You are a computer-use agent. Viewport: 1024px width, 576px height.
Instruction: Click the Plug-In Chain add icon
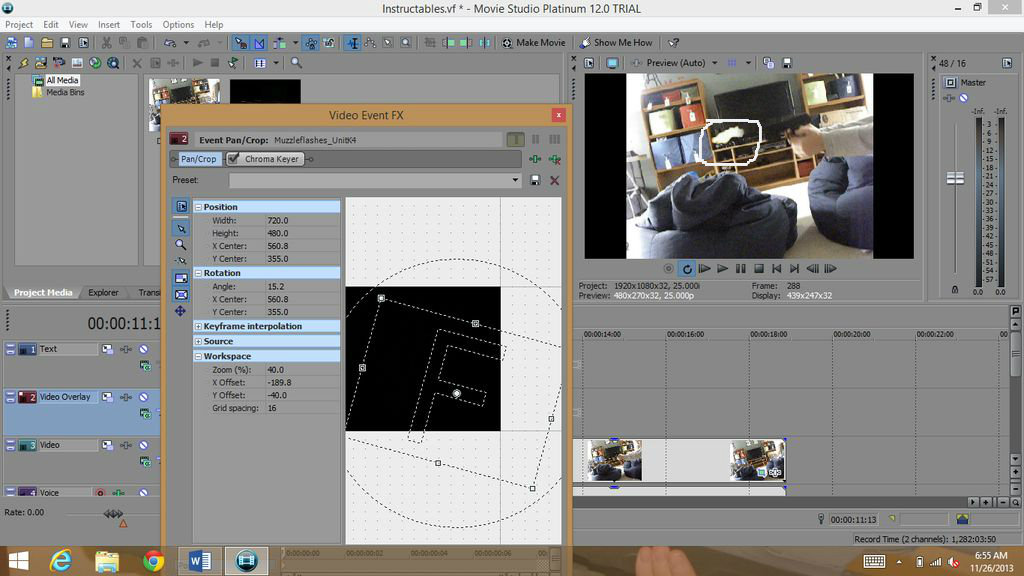[535, 159]
